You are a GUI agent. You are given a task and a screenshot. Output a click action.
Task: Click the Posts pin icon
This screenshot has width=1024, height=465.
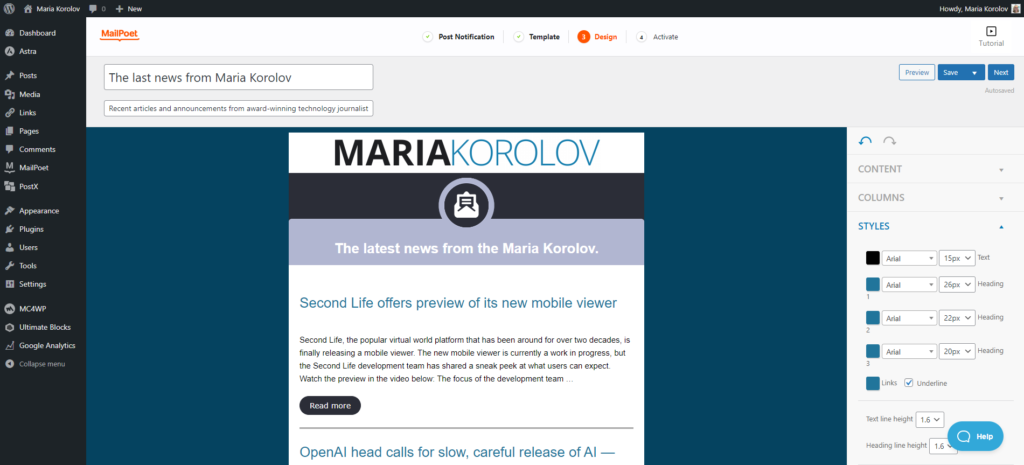click(10, 76)
